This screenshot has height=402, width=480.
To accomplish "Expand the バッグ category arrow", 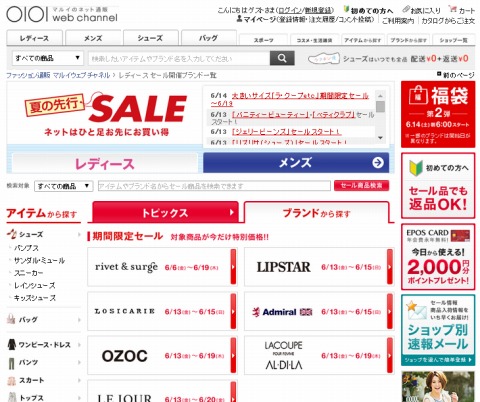I will 79,320.
